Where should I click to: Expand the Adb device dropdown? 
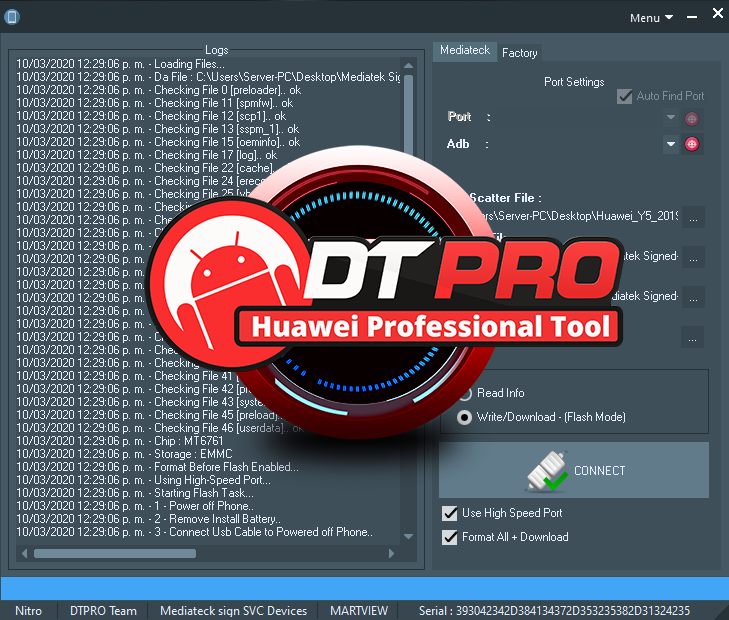coord(671,144)
